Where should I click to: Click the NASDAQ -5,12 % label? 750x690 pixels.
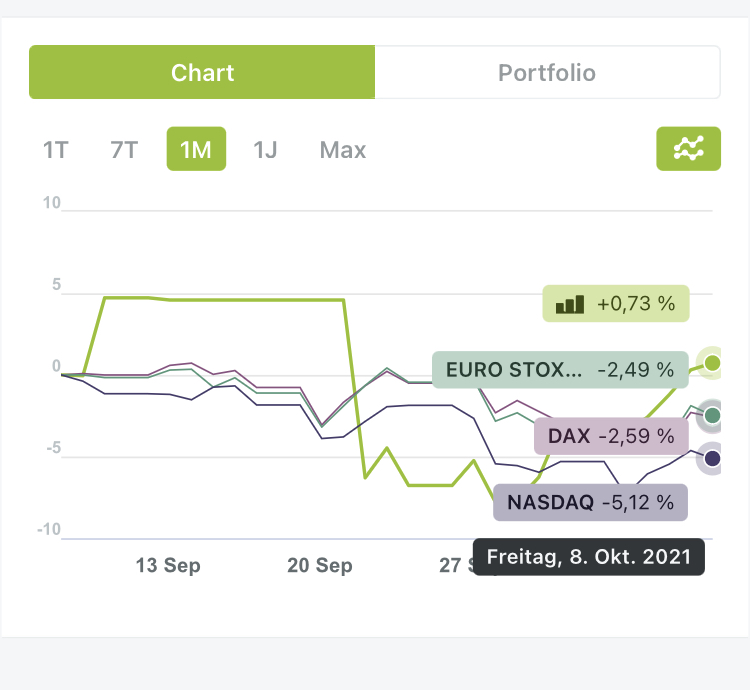pyautogui.click(x=590, y=502)
